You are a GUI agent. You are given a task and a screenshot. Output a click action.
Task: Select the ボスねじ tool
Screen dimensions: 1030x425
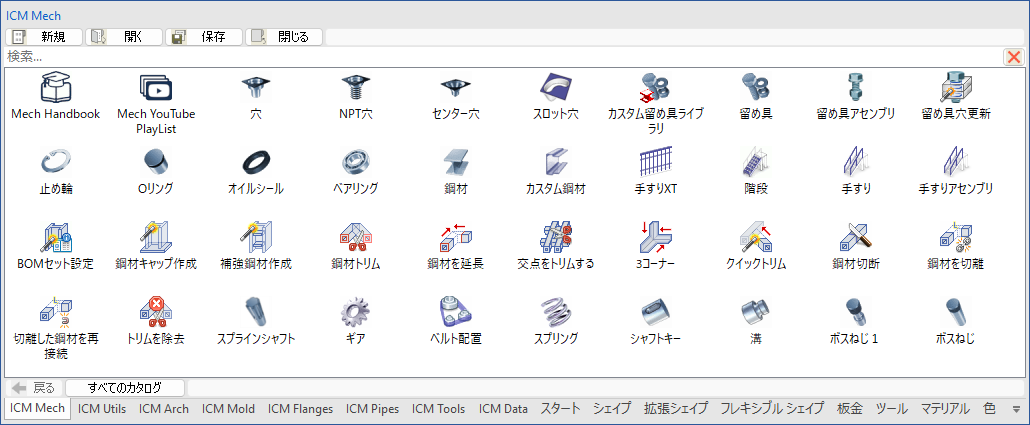[956, 312]
